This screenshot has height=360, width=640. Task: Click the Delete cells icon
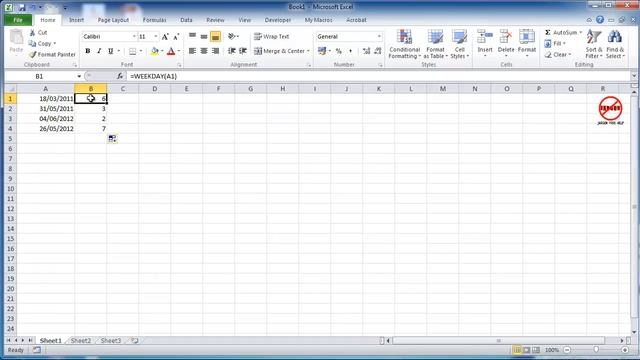click(506, 37)
